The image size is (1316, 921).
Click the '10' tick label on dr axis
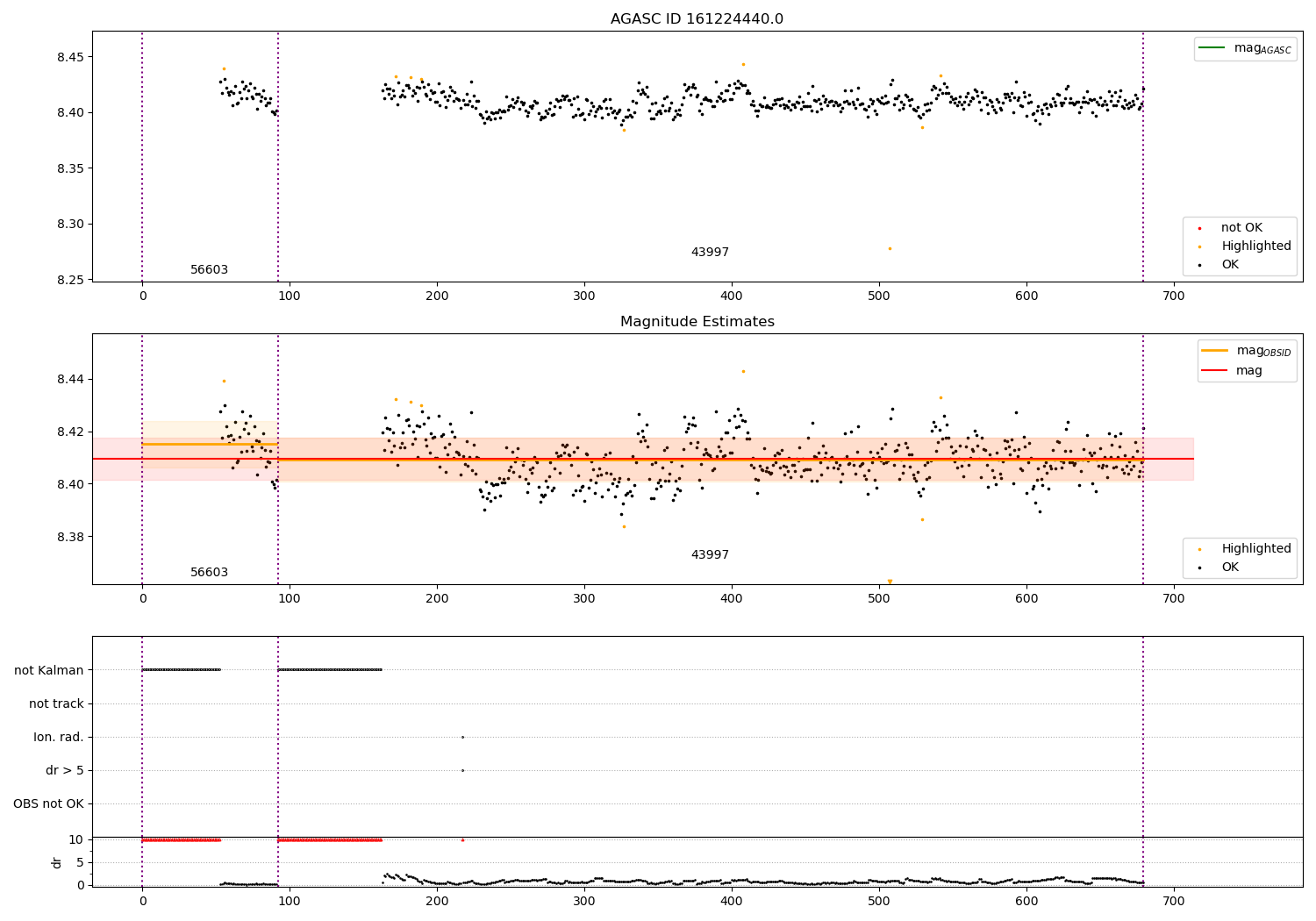point(76,839)
